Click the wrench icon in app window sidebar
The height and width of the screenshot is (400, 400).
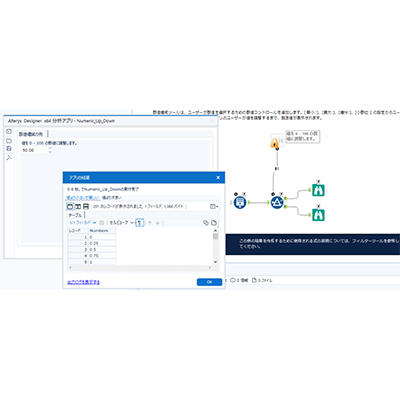pyautogui.click(x=9, y=157)
